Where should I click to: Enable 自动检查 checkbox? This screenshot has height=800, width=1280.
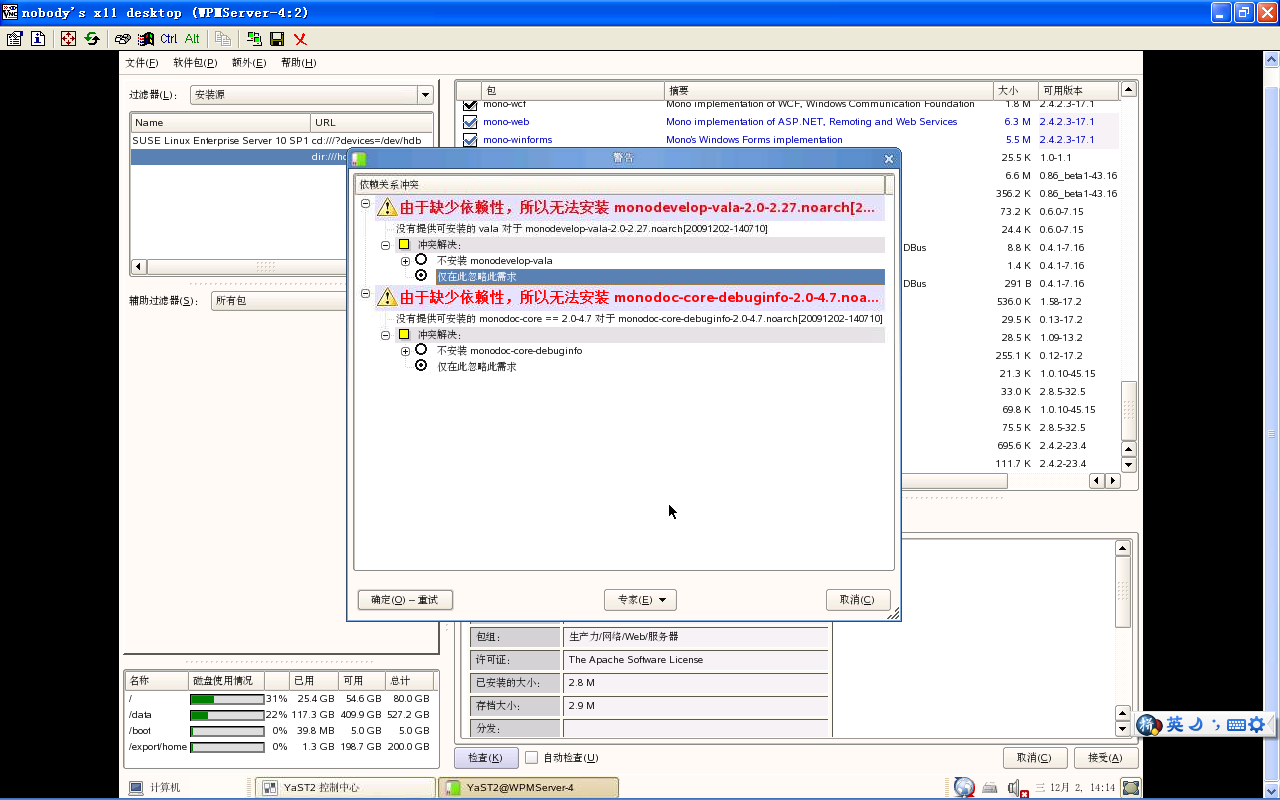(x=532, y=758)
